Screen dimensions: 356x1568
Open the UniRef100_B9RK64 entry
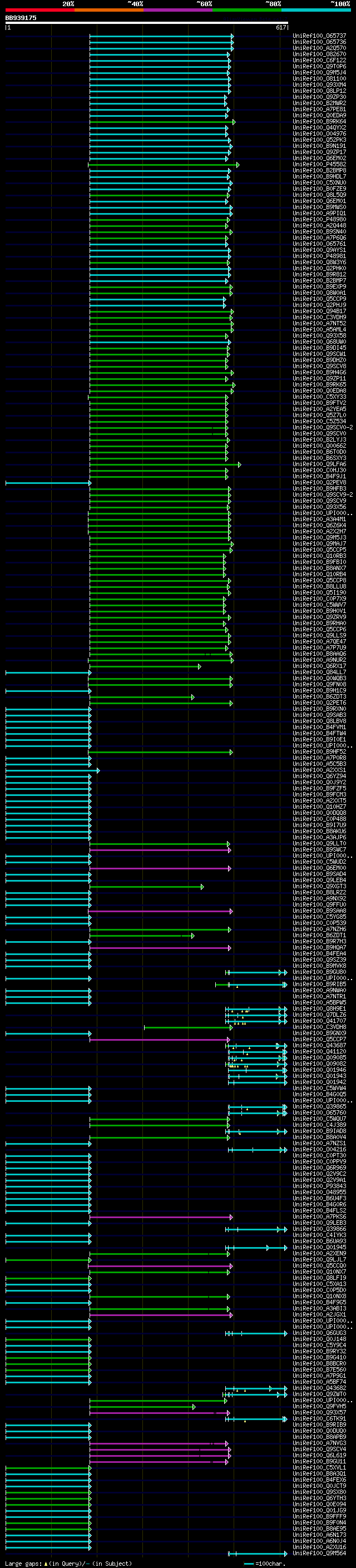pyautogui.click(x=319, y=122)
